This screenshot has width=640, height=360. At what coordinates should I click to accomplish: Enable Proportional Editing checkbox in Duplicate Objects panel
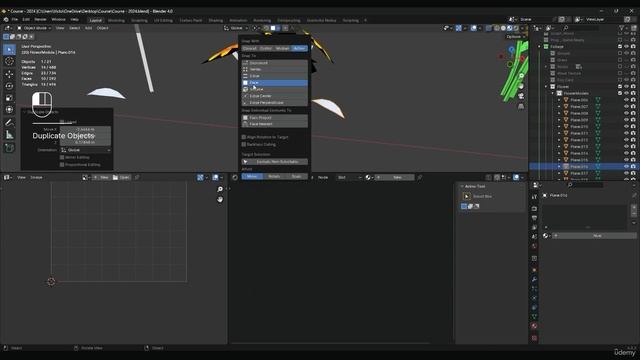[62, 164]
